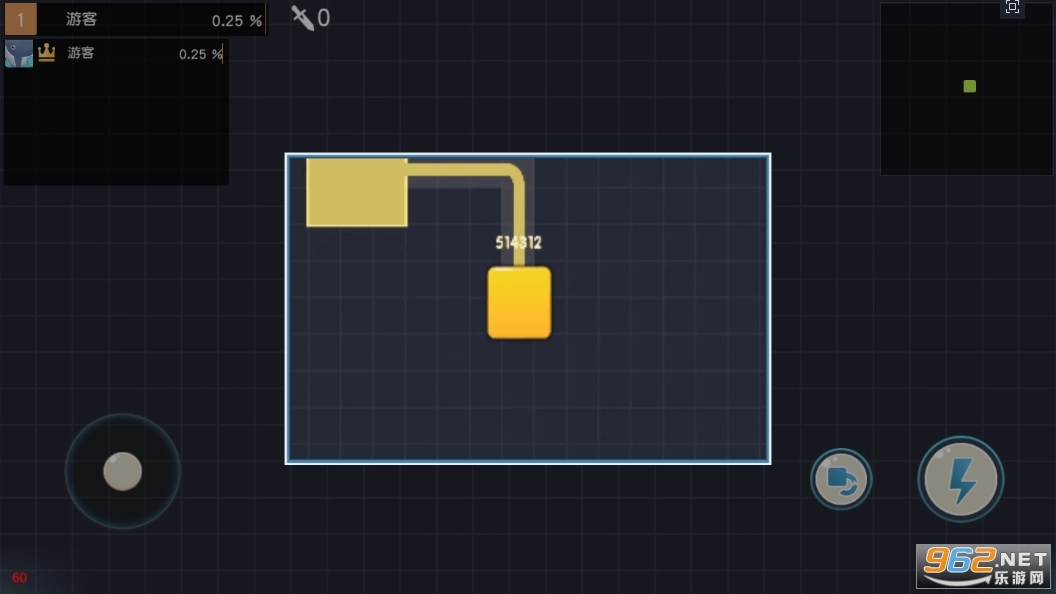This screenshot has width=1056, height=594.
Task: Click the sword kill counter icon
Action: (302, 17)
